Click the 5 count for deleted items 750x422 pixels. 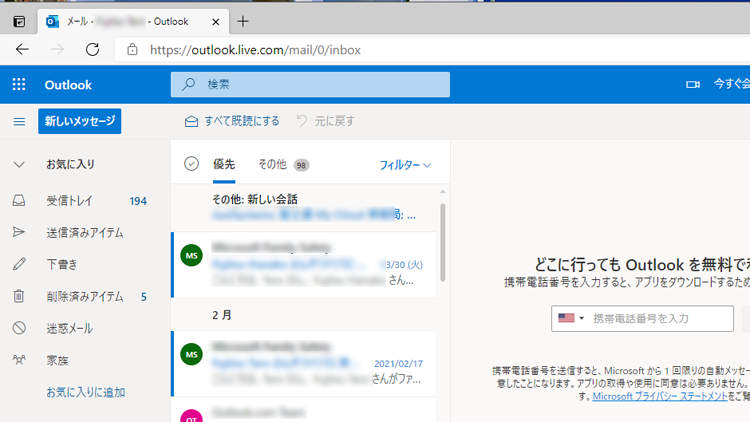143,297
